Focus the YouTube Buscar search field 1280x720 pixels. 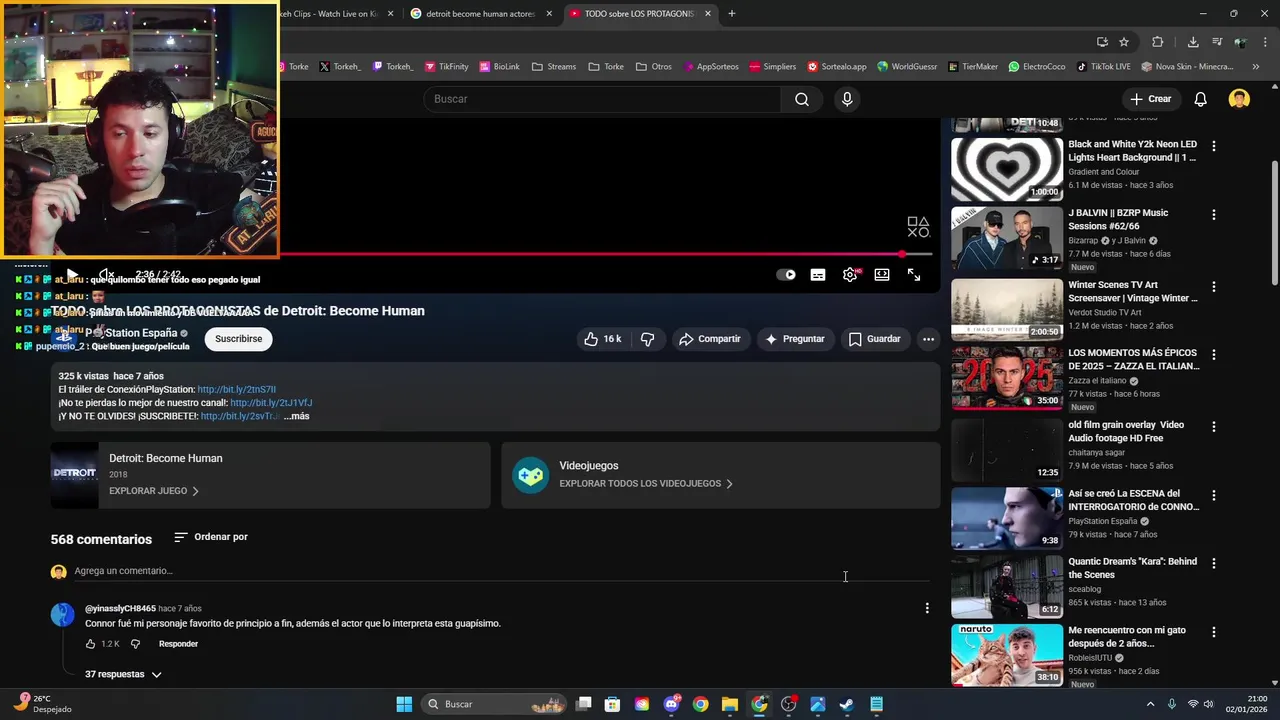point(602,99)
